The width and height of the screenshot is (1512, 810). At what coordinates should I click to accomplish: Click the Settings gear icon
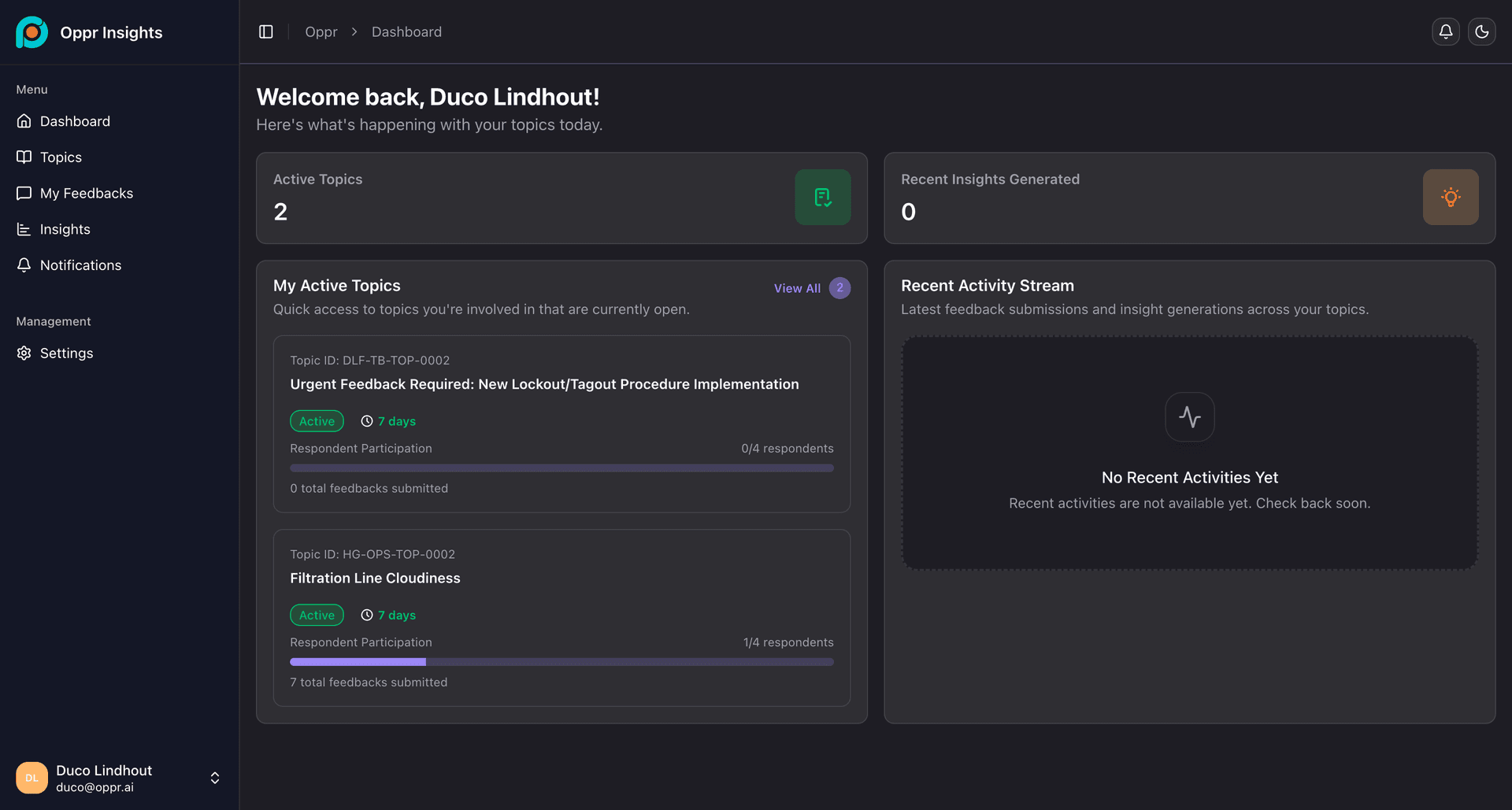coord(24,353)
